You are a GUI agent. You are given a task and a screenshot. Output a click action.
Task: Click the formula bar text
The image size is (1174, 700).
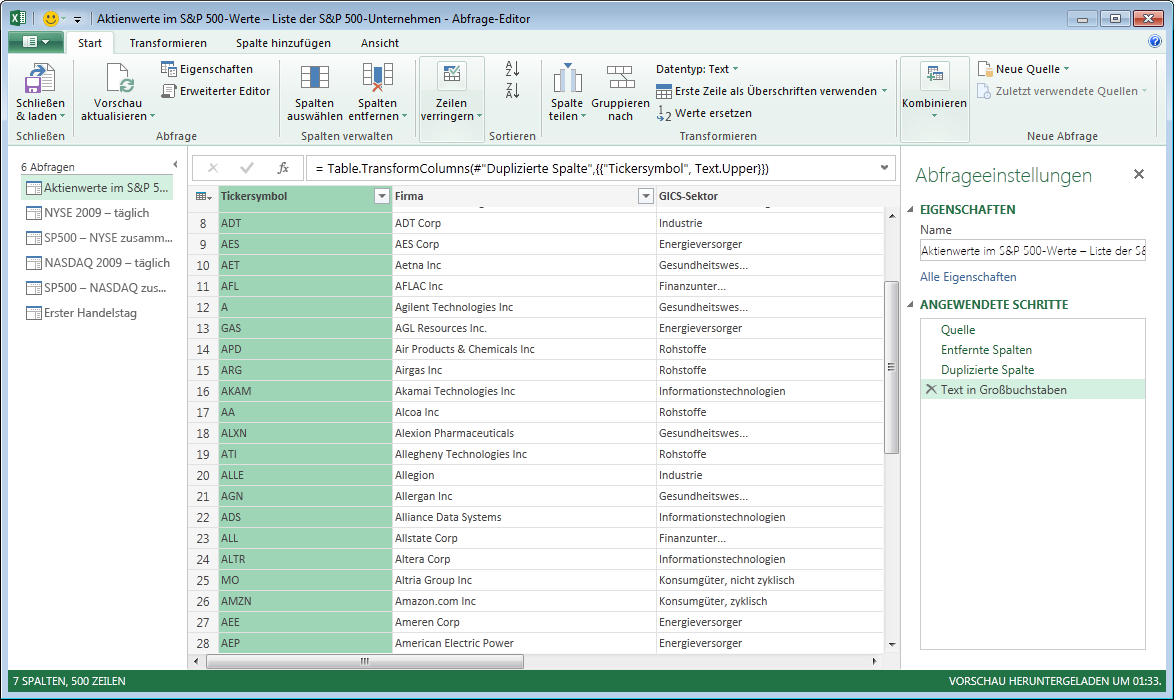tap(542, 168)
